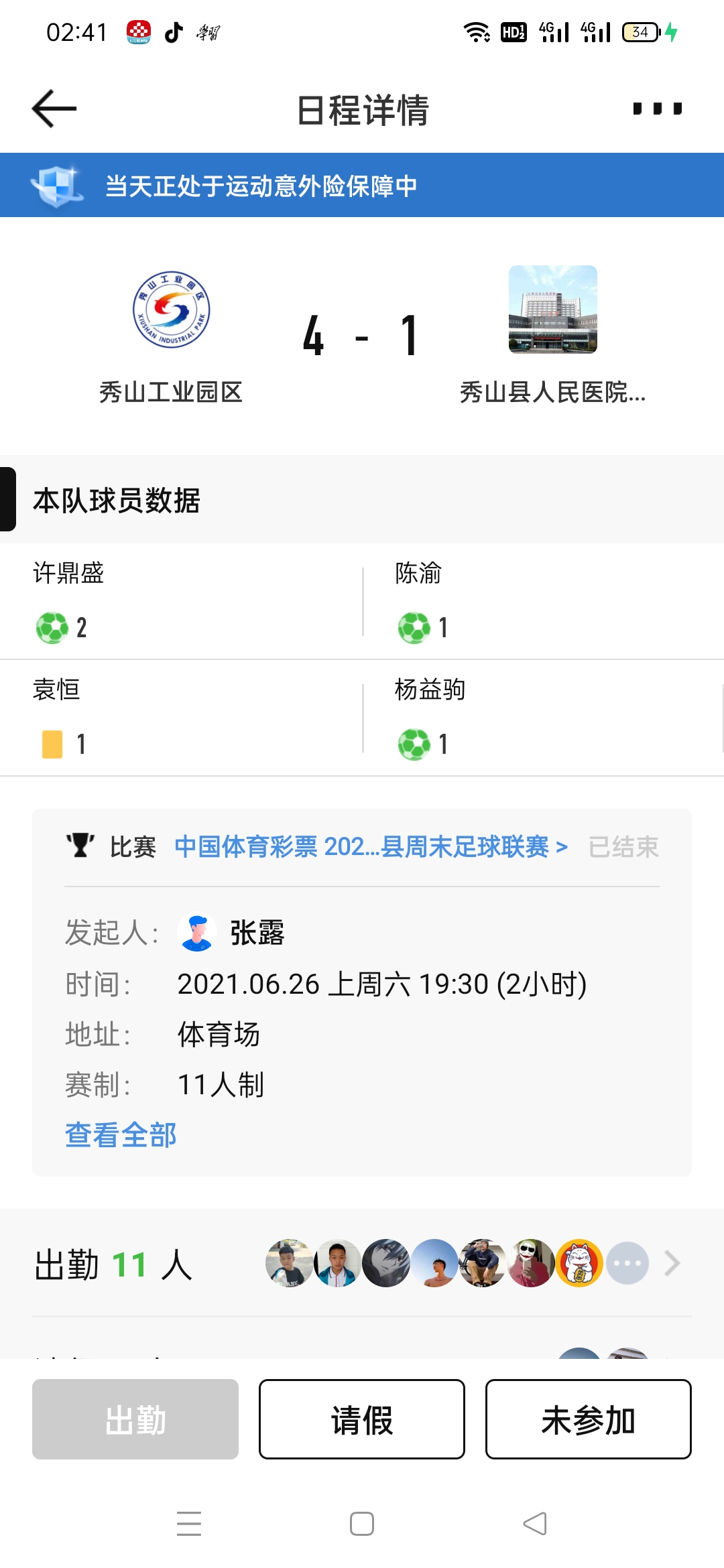Open the three-dot more menu

click(x=657, y=109)
